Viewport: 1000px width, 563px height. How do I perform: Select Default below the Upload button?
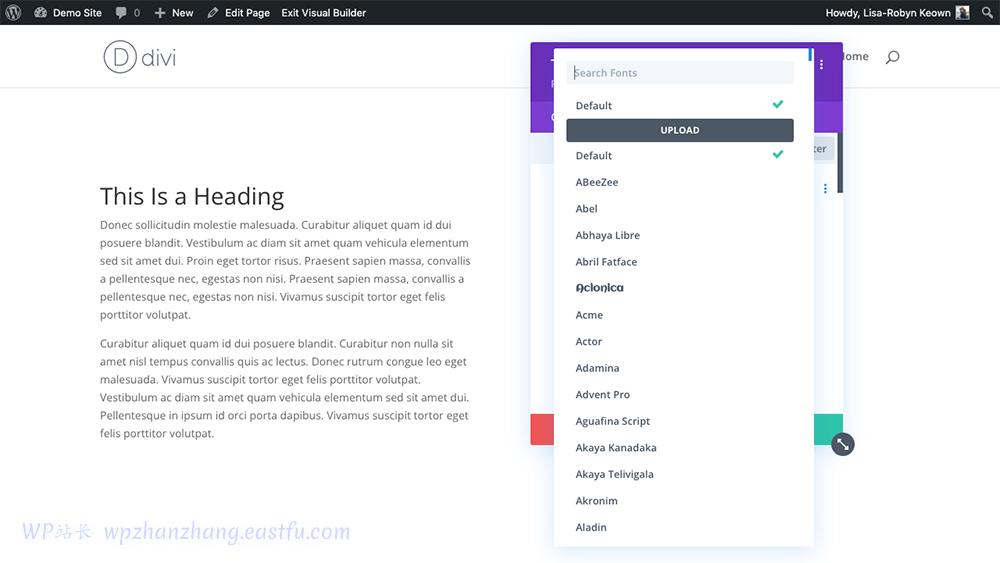tap(680, 155)
